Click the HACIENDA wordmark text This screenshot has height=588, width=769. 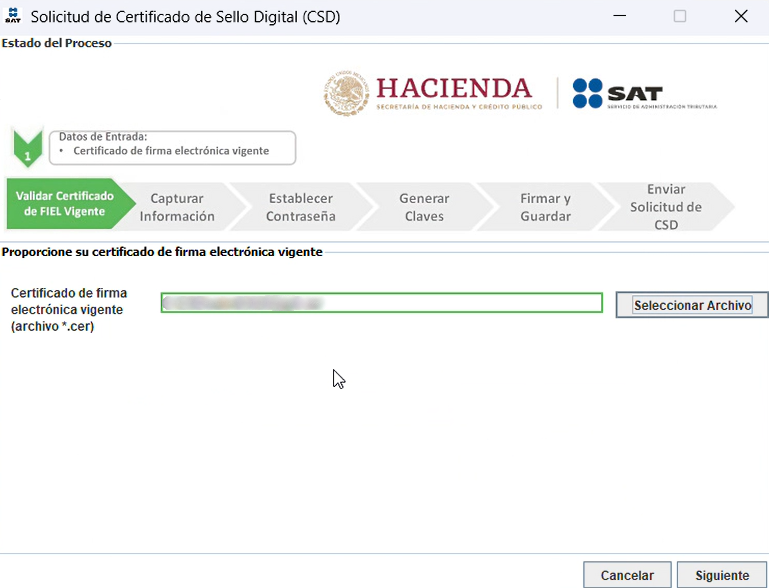tap(454, 88)
